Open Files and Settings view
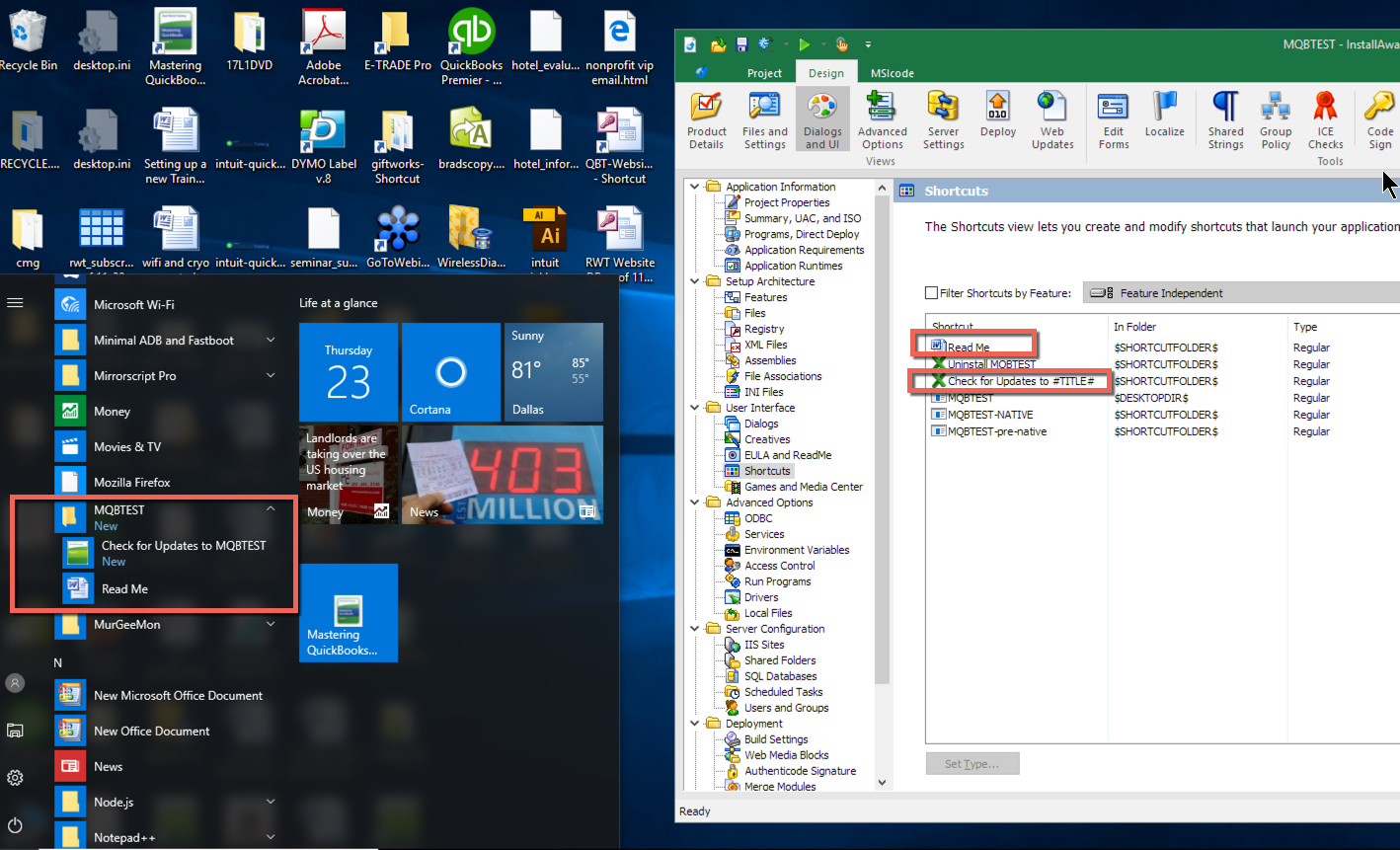Image resolution: width=1400 pixels, height=850 pixels. [x=764, y=120]
